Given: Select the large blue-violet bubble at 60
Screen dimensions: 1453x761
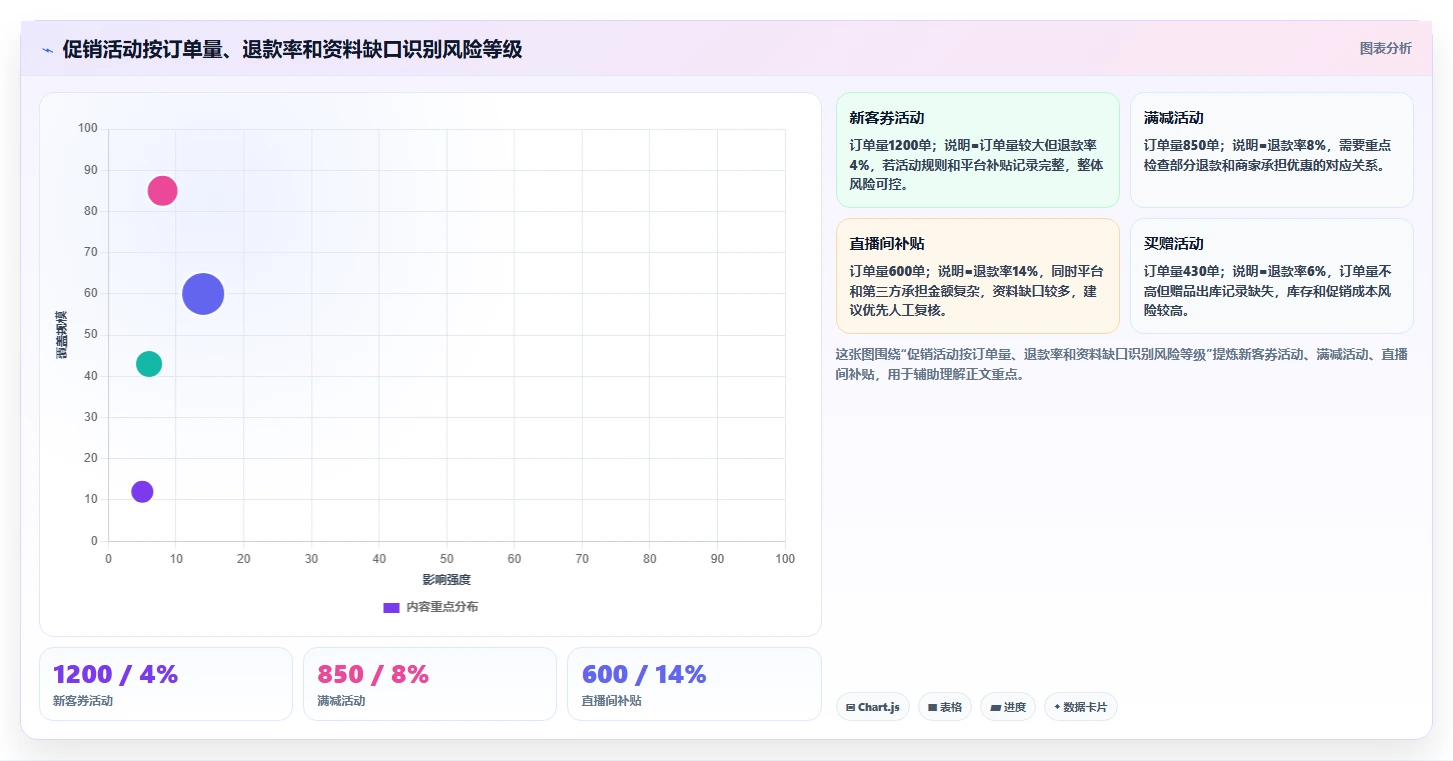Looking at the screenshot, I should click(203, 294).
